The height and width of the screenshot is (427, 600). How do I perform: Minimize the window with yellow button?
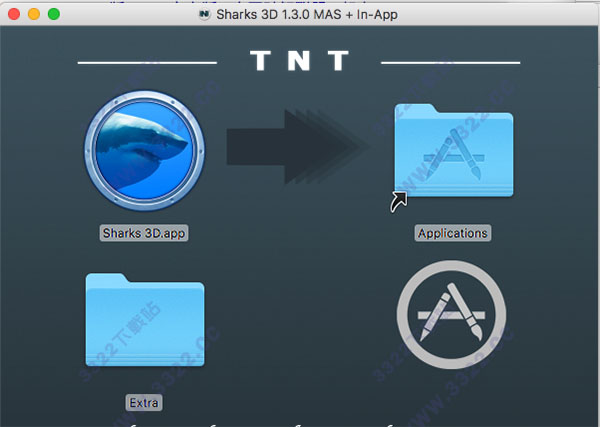pyautogui.click(x=34, y=14)
